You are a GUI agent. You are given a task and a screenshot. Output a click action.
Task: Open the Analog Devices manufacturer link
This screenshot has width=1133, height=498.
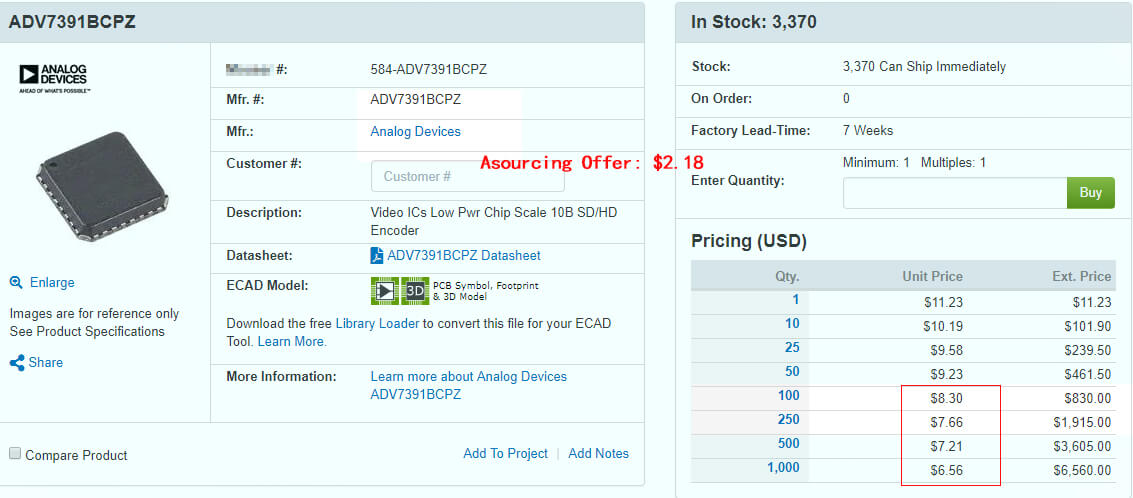coord(415,132)
